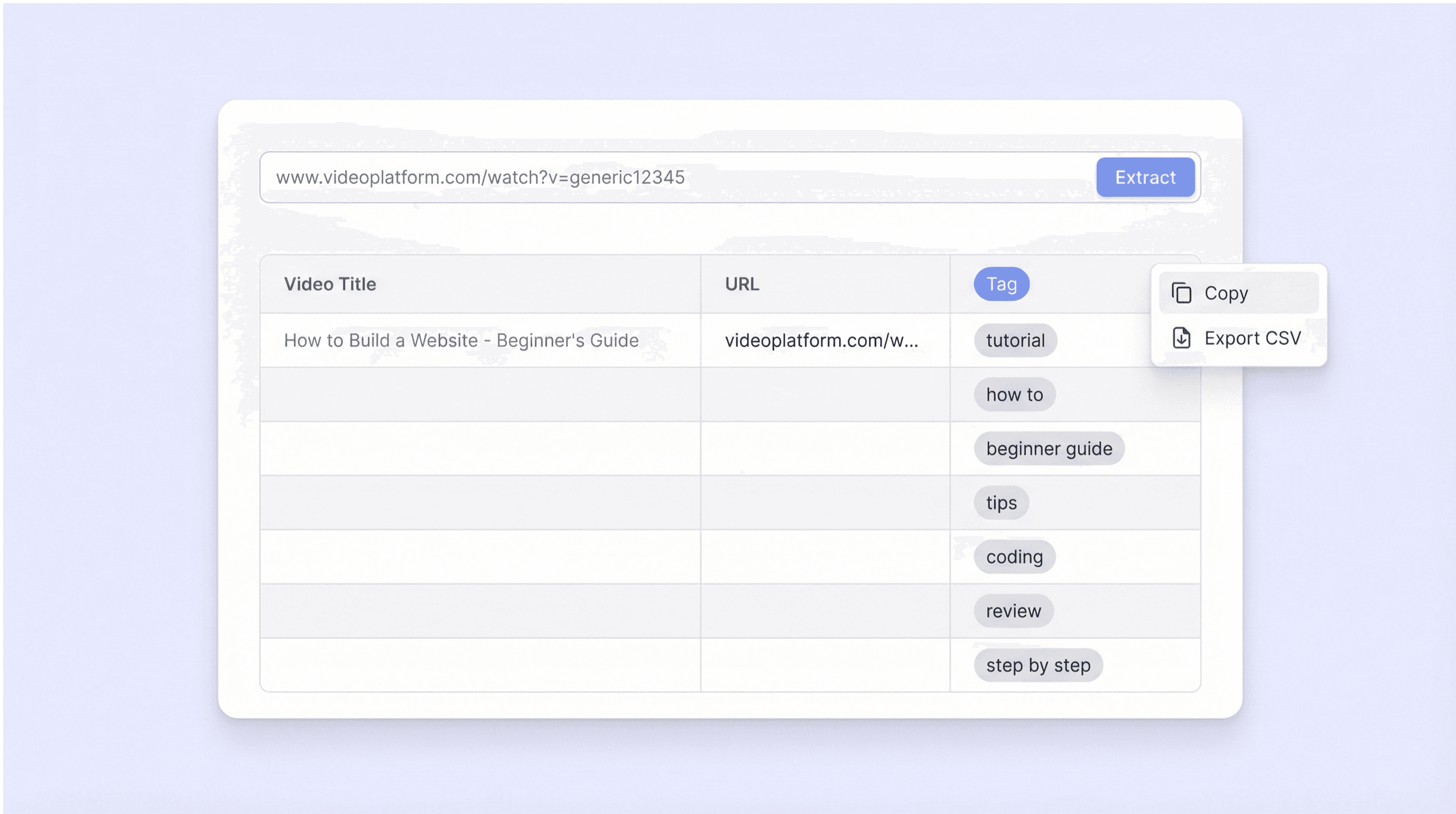Clear the URL in the search bar
Viewport: 1456px width, 814px height.
click(479, 177)
